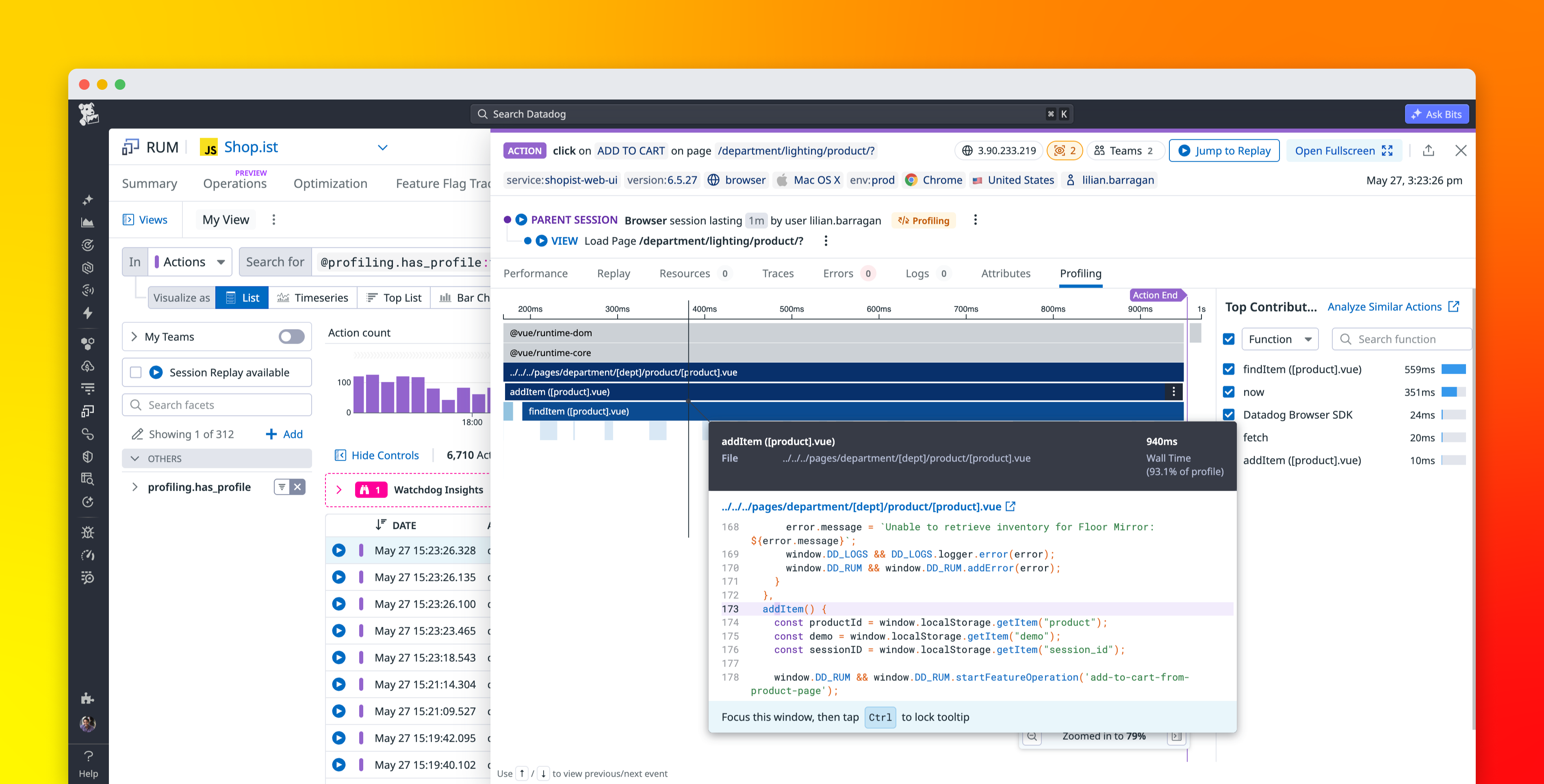Switch visualization to Timeseries
Viewport: 1544px width, 784px height.
(x=312, y=298)
